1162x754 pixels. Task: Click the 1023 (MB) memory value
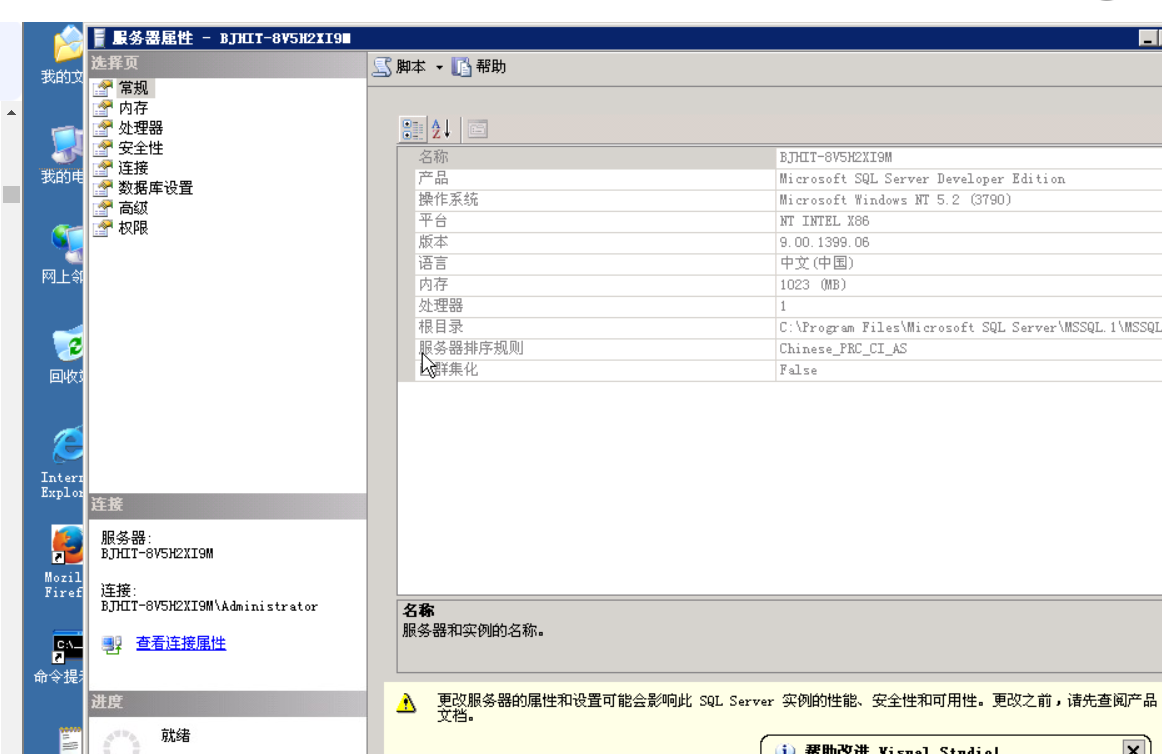click(812, 285)
